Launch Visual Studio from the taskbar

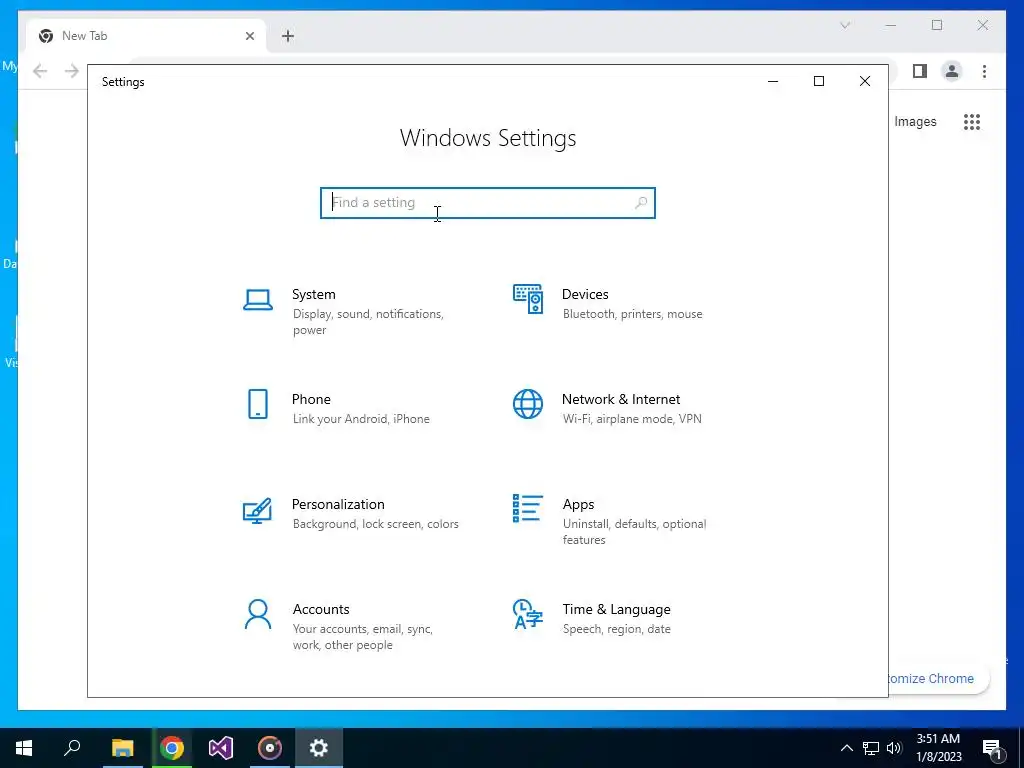coord(221,748)
